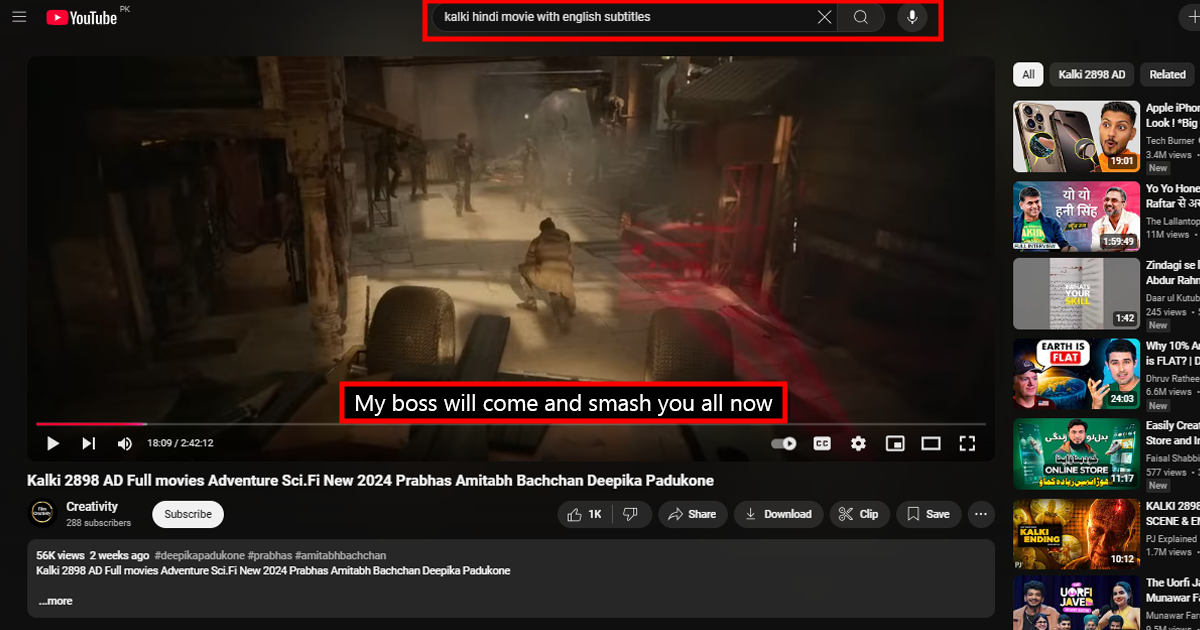Screen dimensions: 1200x630
Task: Open Kalki Ending explained thumbnail
Action: (x=1077, y=533)
